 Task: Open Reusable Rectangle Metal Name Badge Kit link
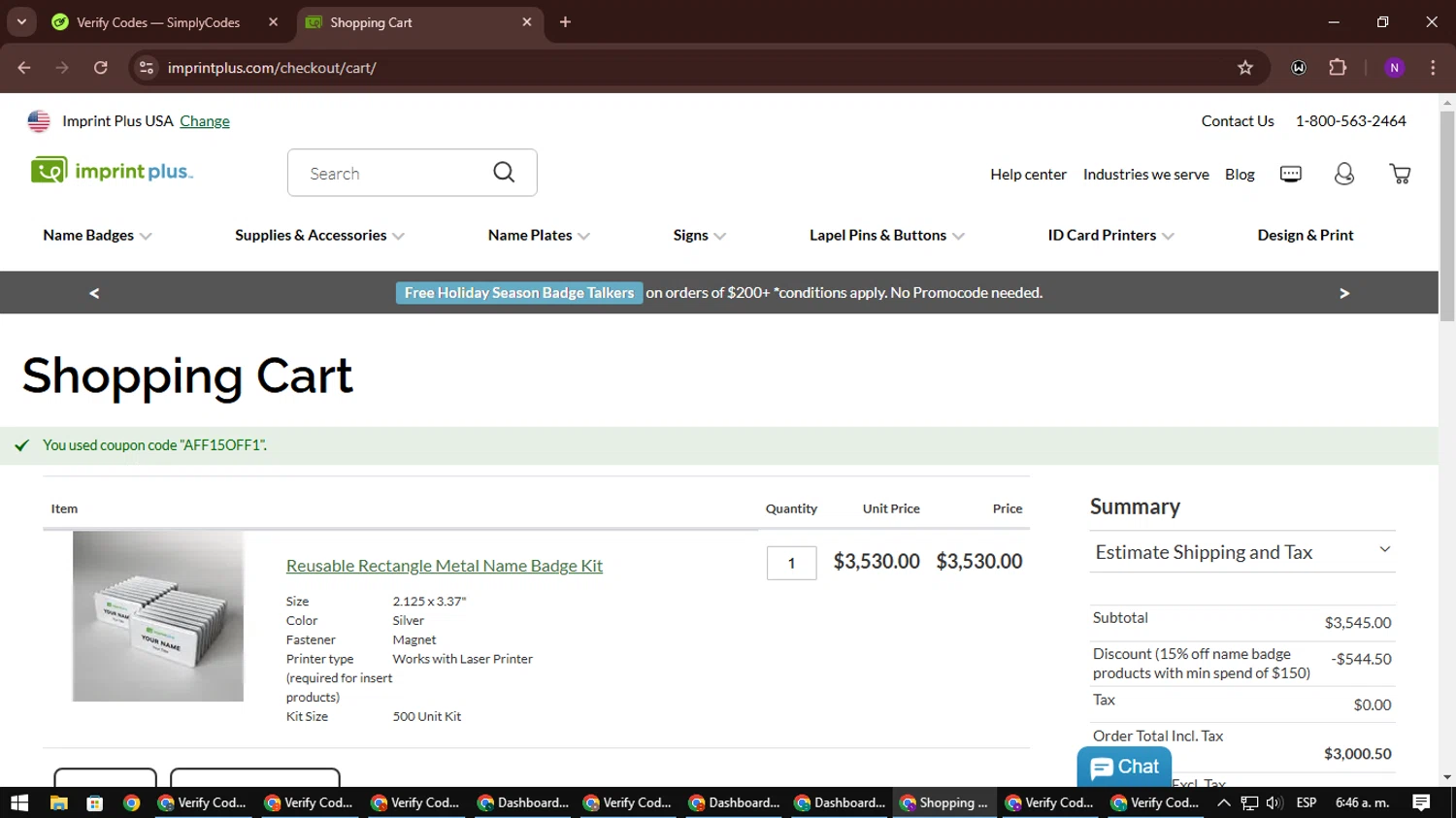click(x=444, y=566)
